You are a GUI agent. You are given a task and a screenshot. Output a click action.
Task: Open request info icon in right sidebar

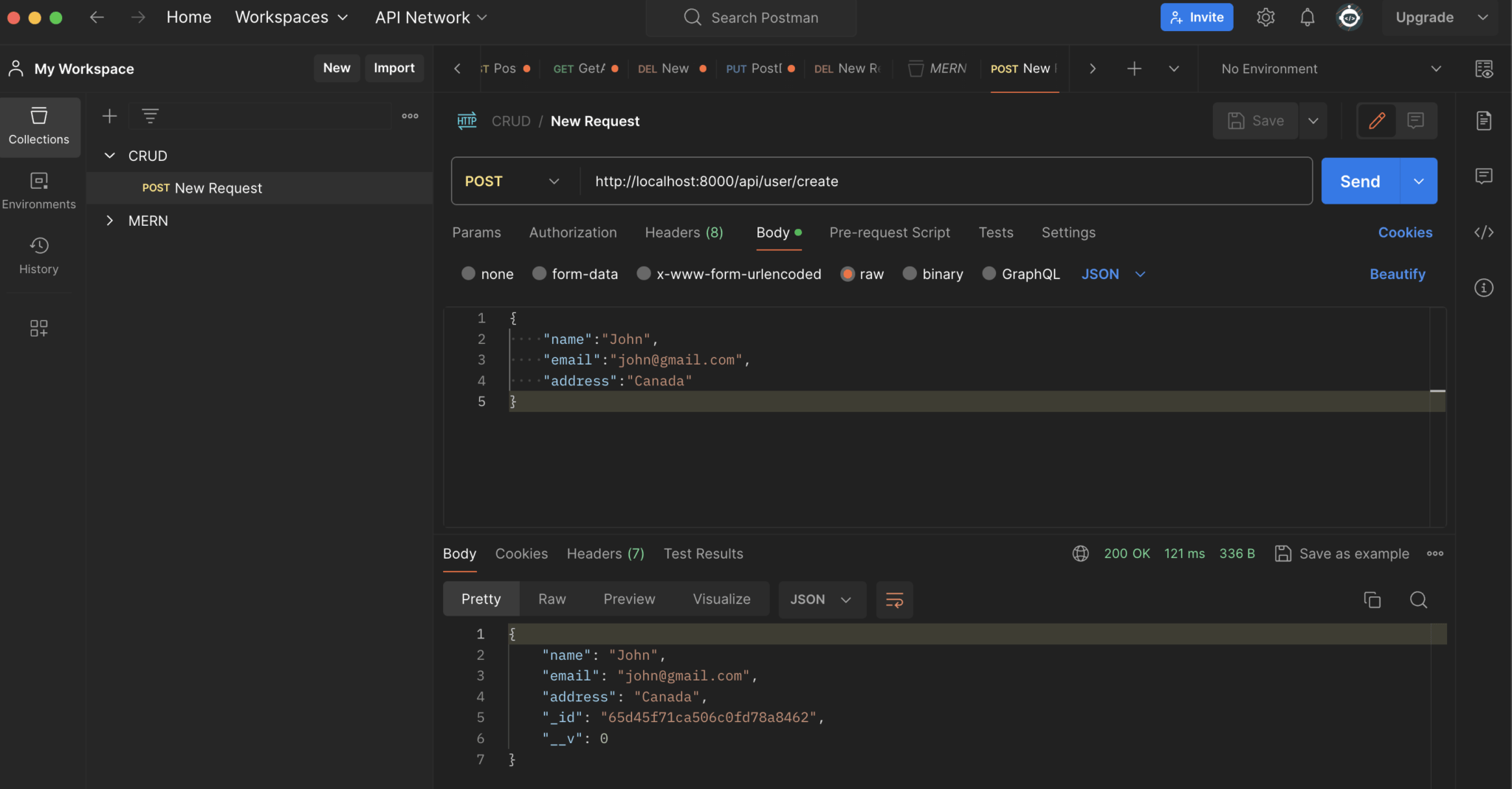point(1483,288)
